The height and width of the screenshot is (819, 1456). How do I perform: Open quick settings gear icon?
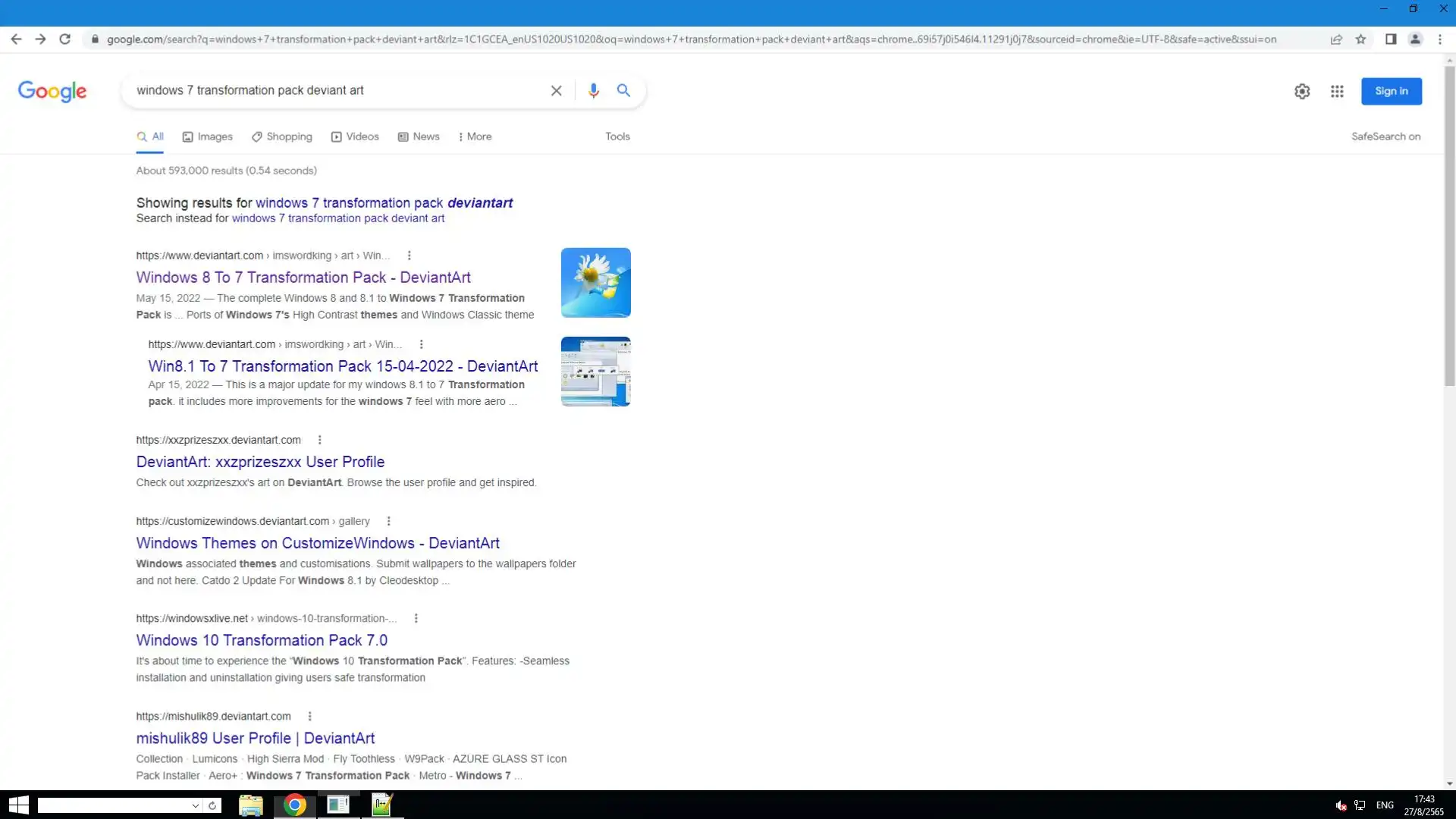(1302, 91)
